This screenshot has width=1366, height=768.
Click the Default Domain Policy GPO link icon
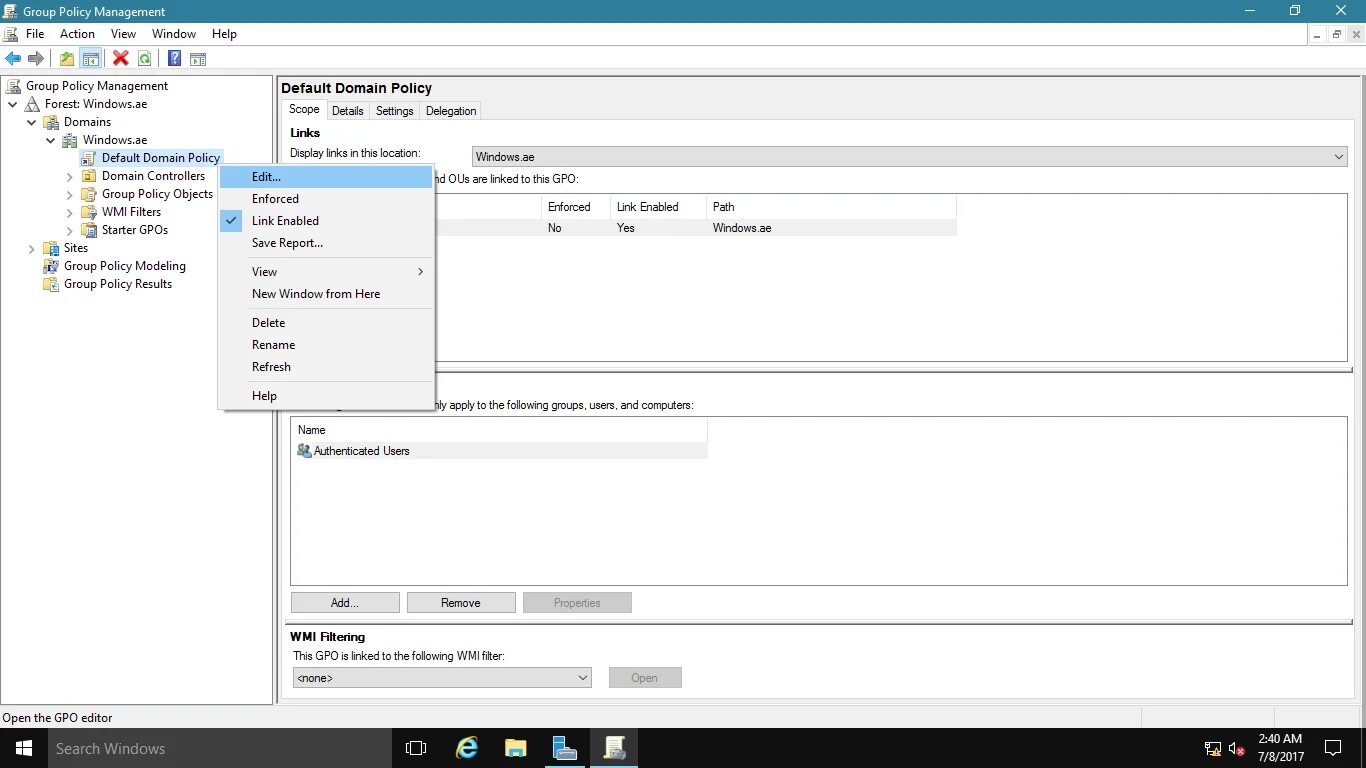pyautogui.click(x=90, y=158)
